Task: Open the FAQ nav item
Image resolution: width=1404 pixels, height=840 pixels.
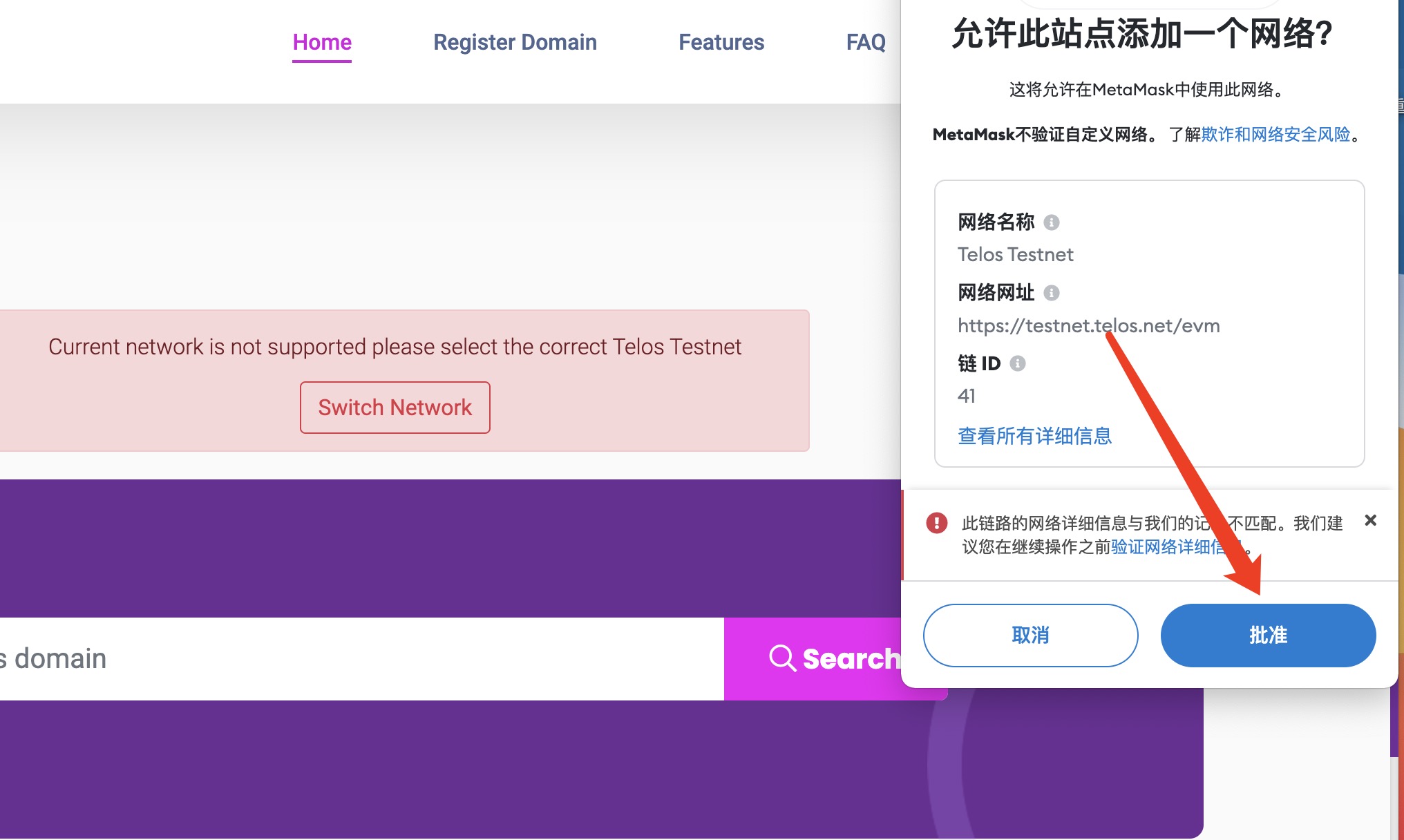Action: (866, 42)
